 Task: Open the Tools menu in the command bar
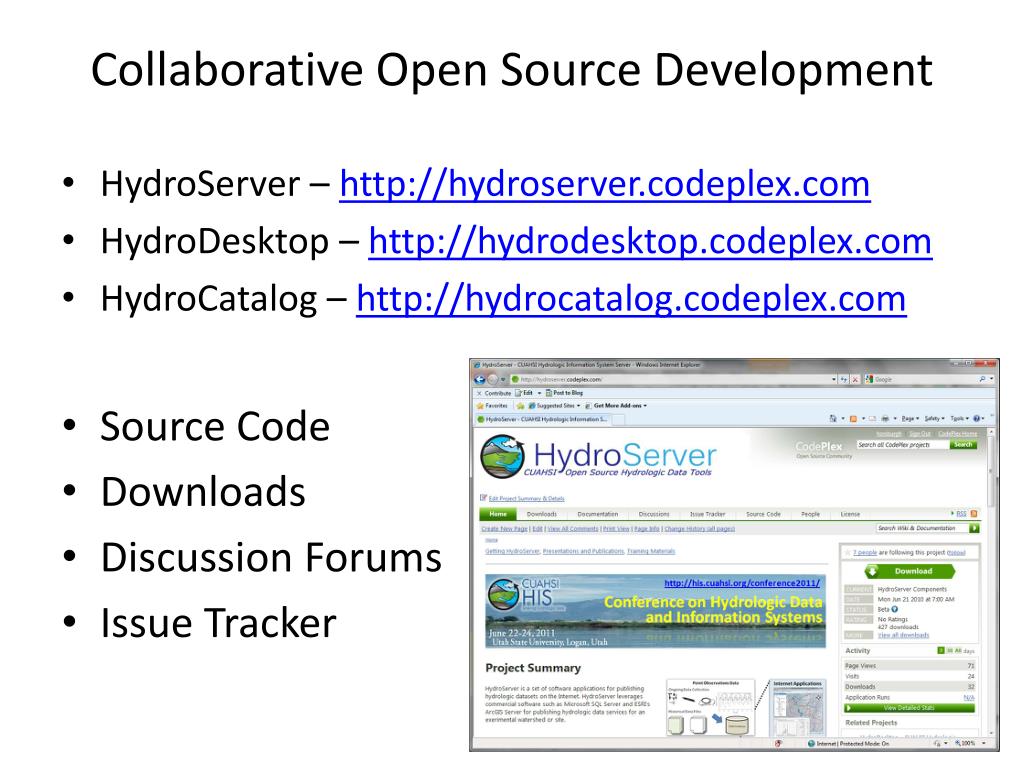click(x=959, y=419)
